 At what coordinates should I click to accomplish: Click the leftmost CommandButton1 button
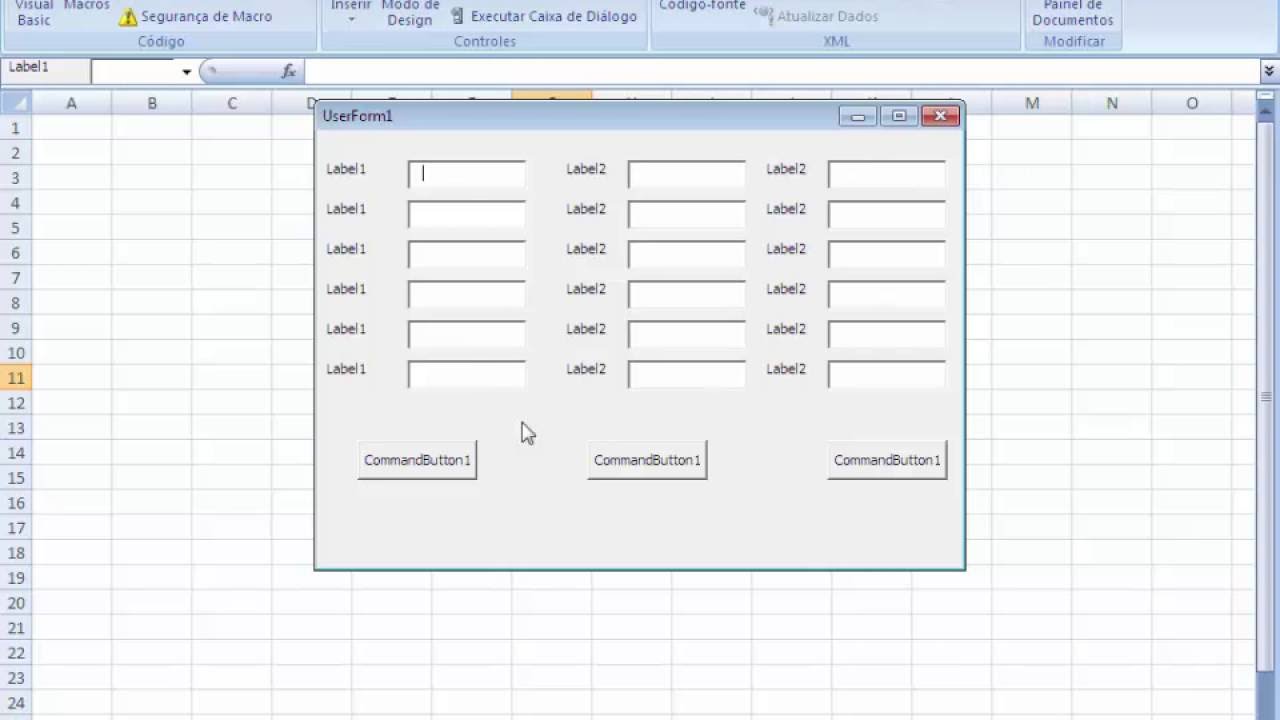point(417,460)
